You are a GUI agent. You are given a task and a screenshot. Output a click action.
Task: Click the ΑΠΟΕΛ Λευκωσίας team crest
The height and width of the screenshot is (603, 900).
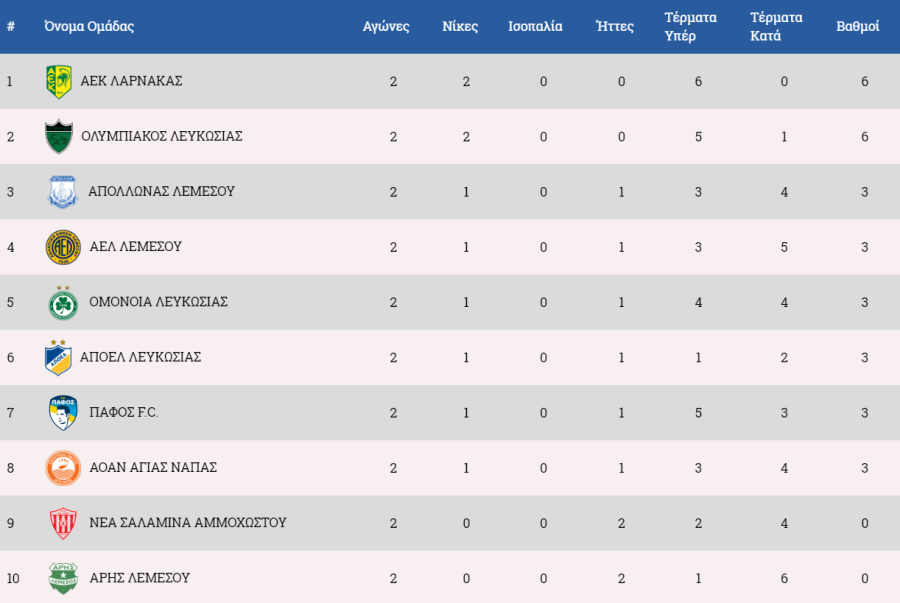point(58,357)
